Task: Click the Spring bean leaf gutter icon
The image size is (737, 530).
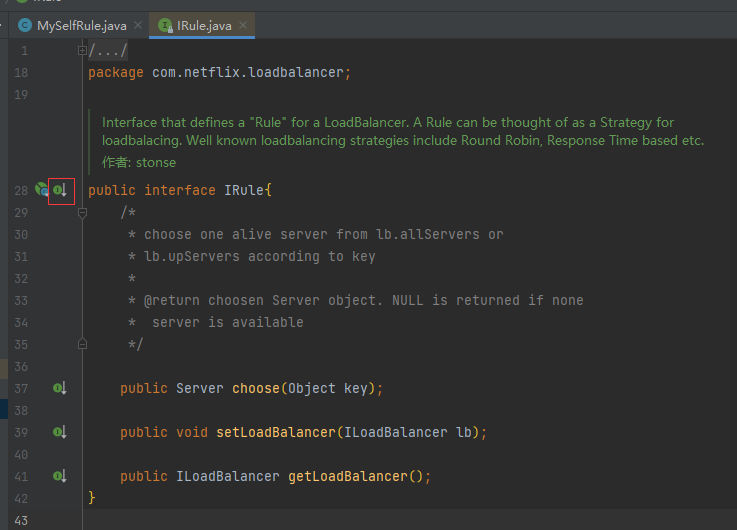Action: (x=41, y=189)
